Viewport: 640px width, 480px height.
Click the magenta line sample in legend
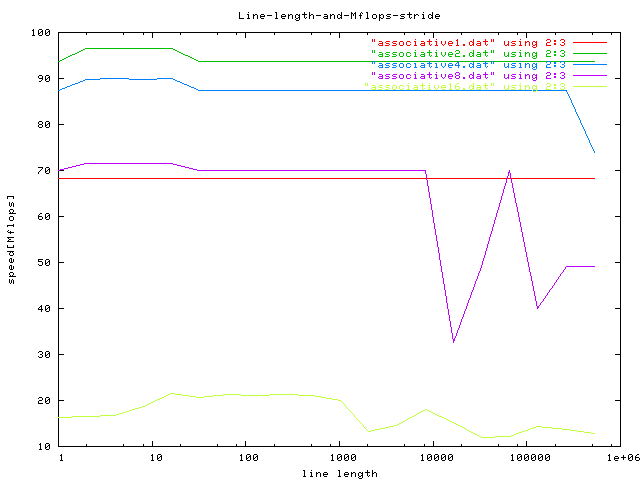[x=590, y=76]
